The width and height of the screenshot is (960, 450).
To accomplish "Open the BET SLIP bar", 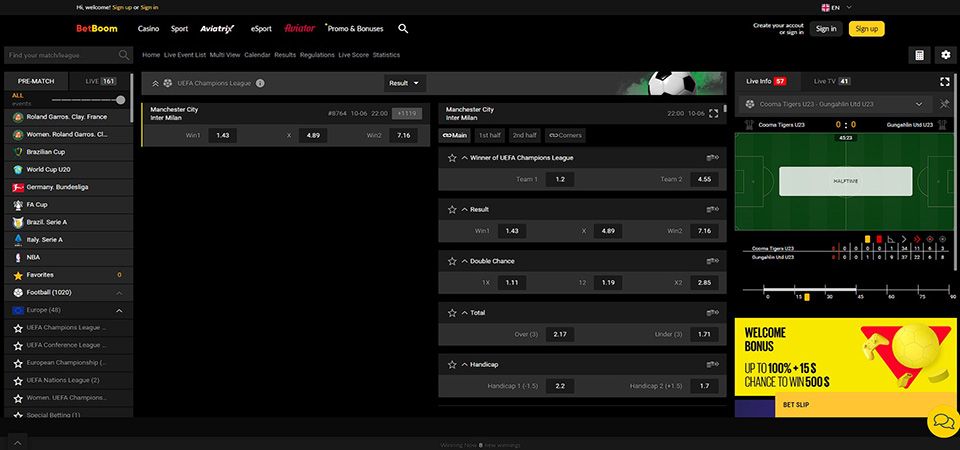I will coord(867,405).
